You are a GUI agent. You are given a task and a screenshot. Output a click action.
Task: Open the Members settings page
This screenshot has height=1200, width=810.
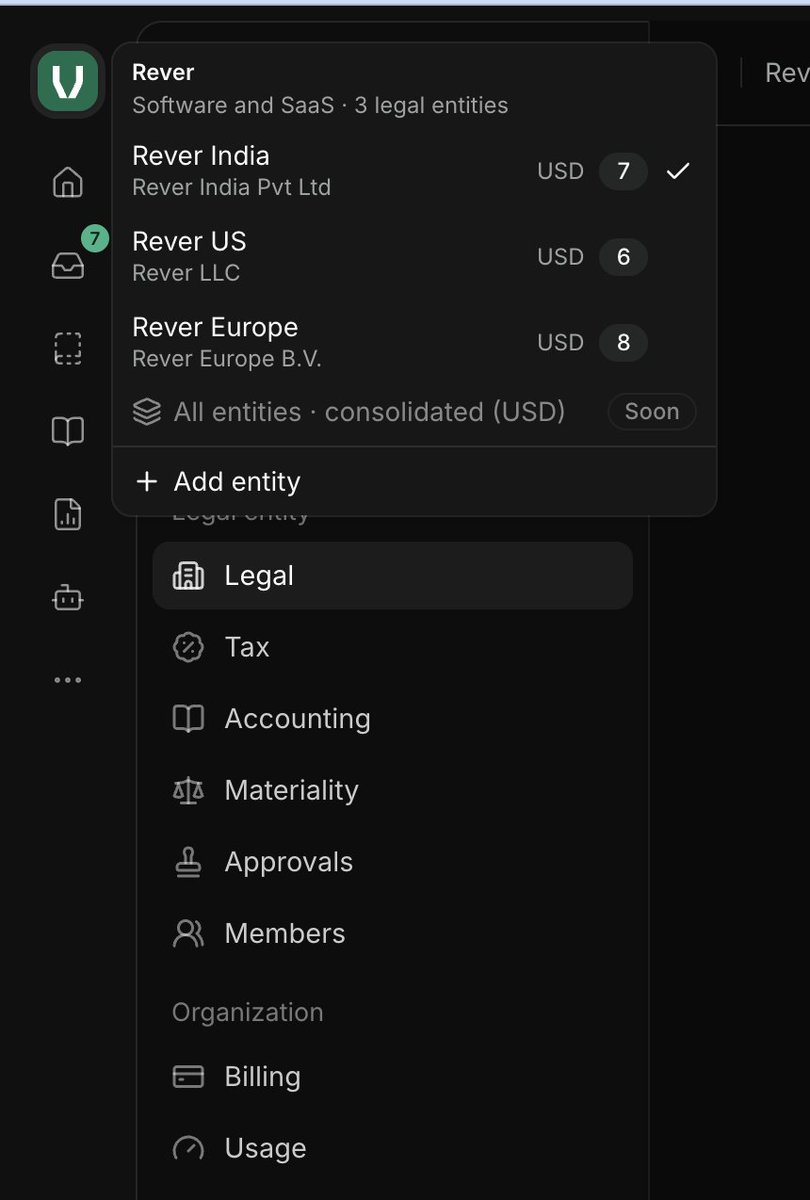point(392,933)
